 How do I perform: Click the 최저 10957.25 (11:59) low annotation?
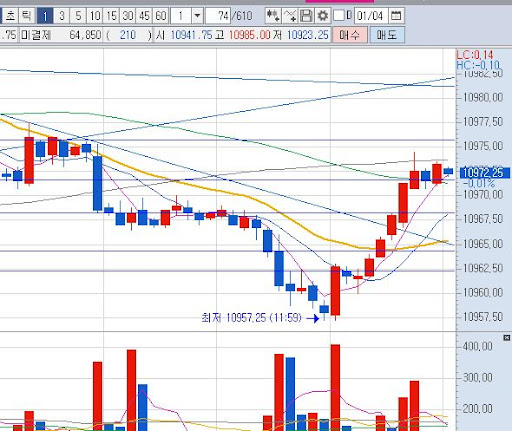tap(252, 318)
